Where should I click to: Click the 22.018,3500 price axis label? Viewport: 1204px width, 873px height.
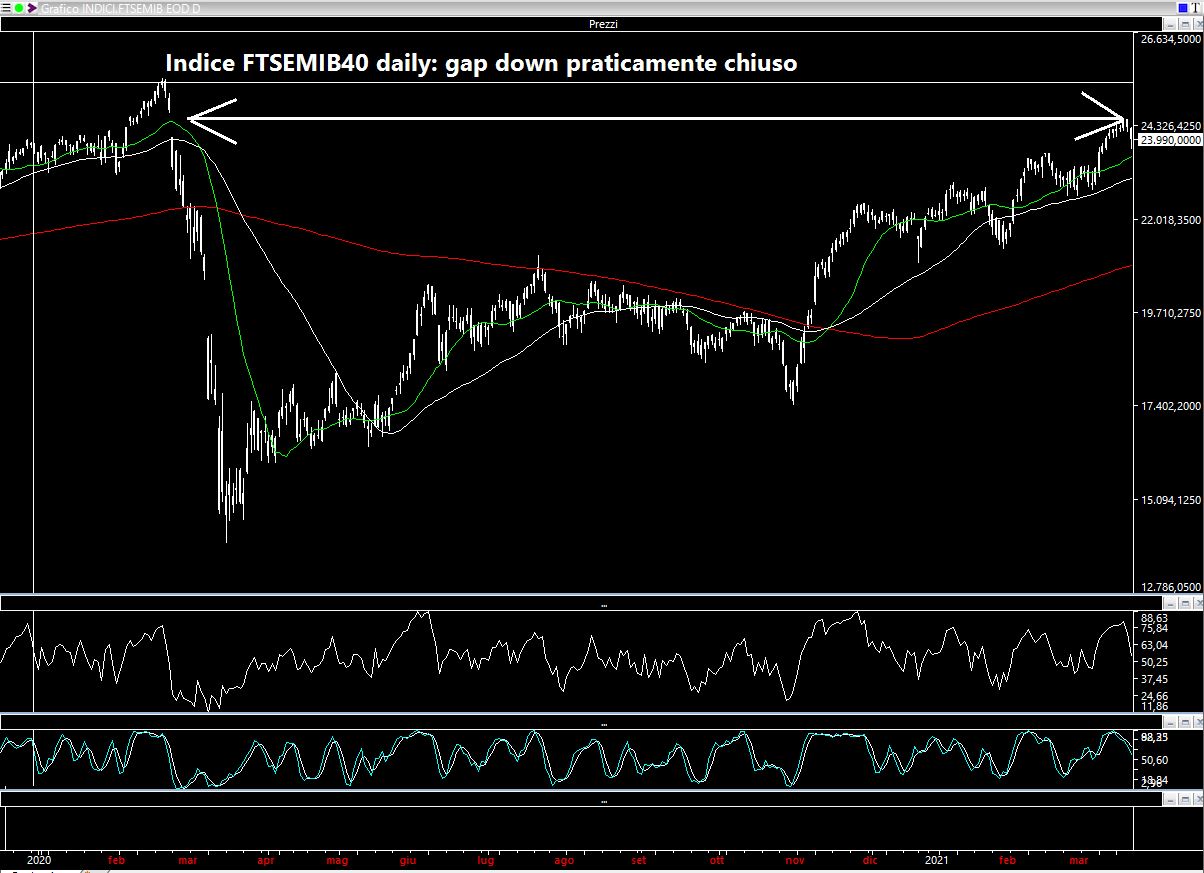pyautogui.click(x=1170, y=219)
